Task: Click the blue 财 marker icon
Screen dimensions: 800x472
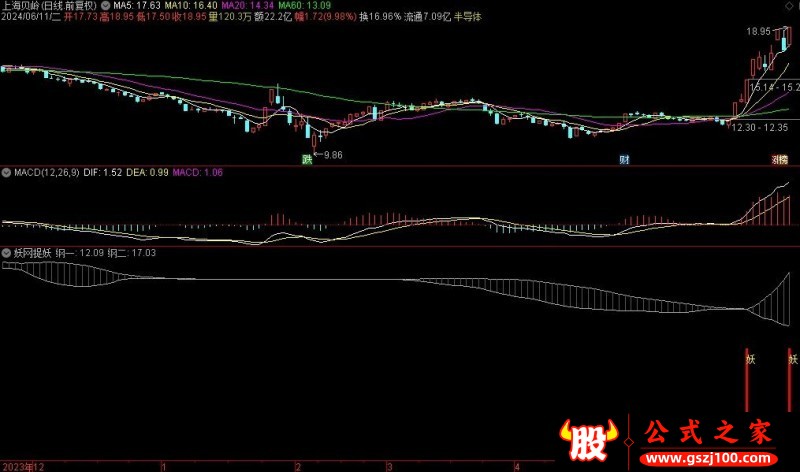Action: (624, 160)
